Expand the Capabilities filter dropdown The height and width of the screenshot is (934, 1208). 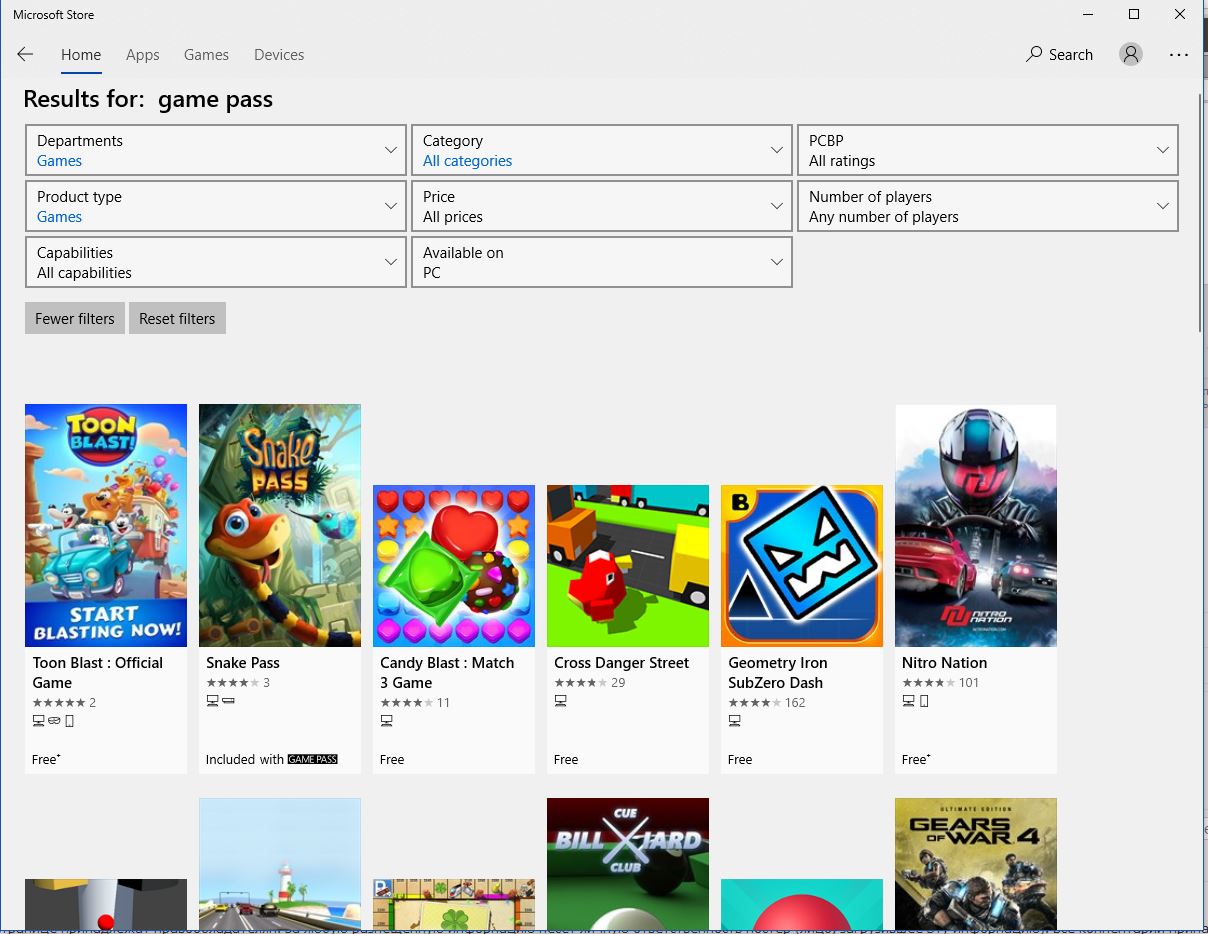[215, 262]
